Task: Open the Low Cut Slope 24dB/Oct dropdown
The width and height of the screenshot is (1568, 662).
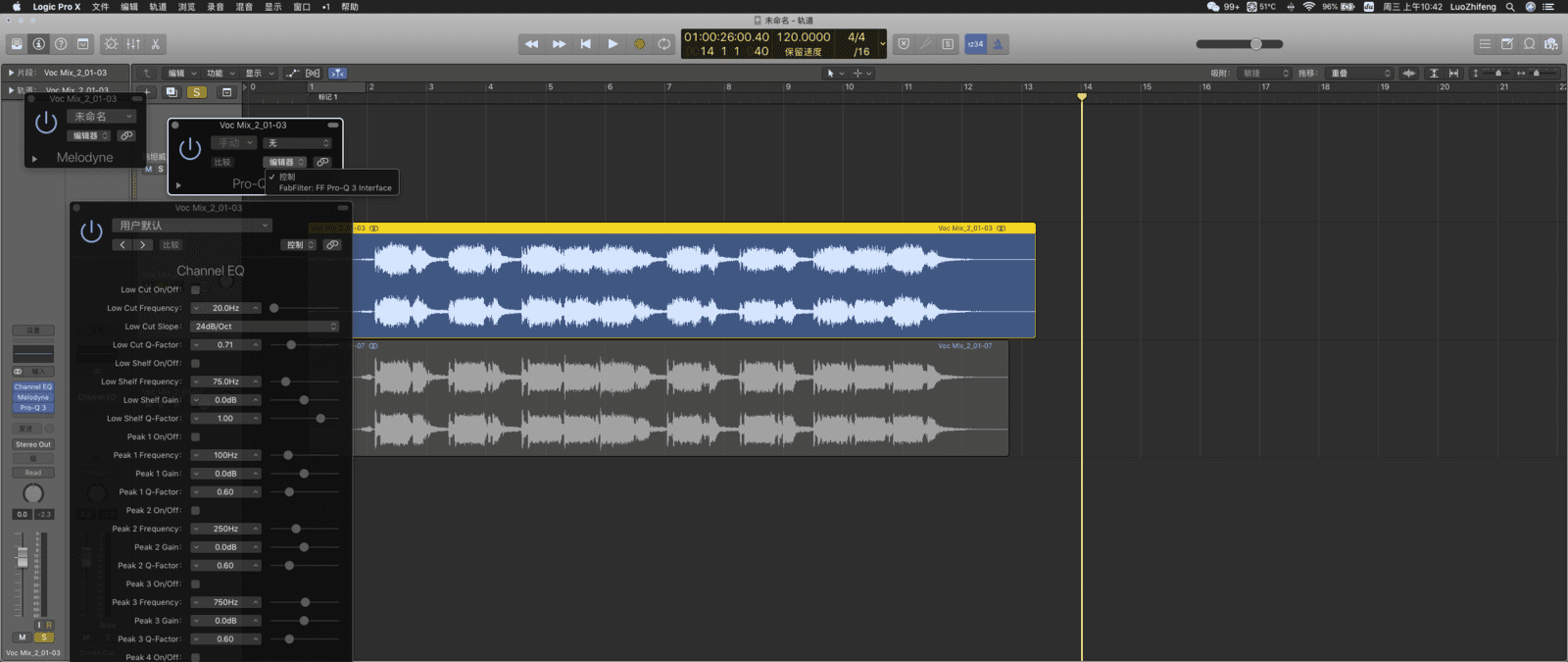Action: click(x=265, y=327)
